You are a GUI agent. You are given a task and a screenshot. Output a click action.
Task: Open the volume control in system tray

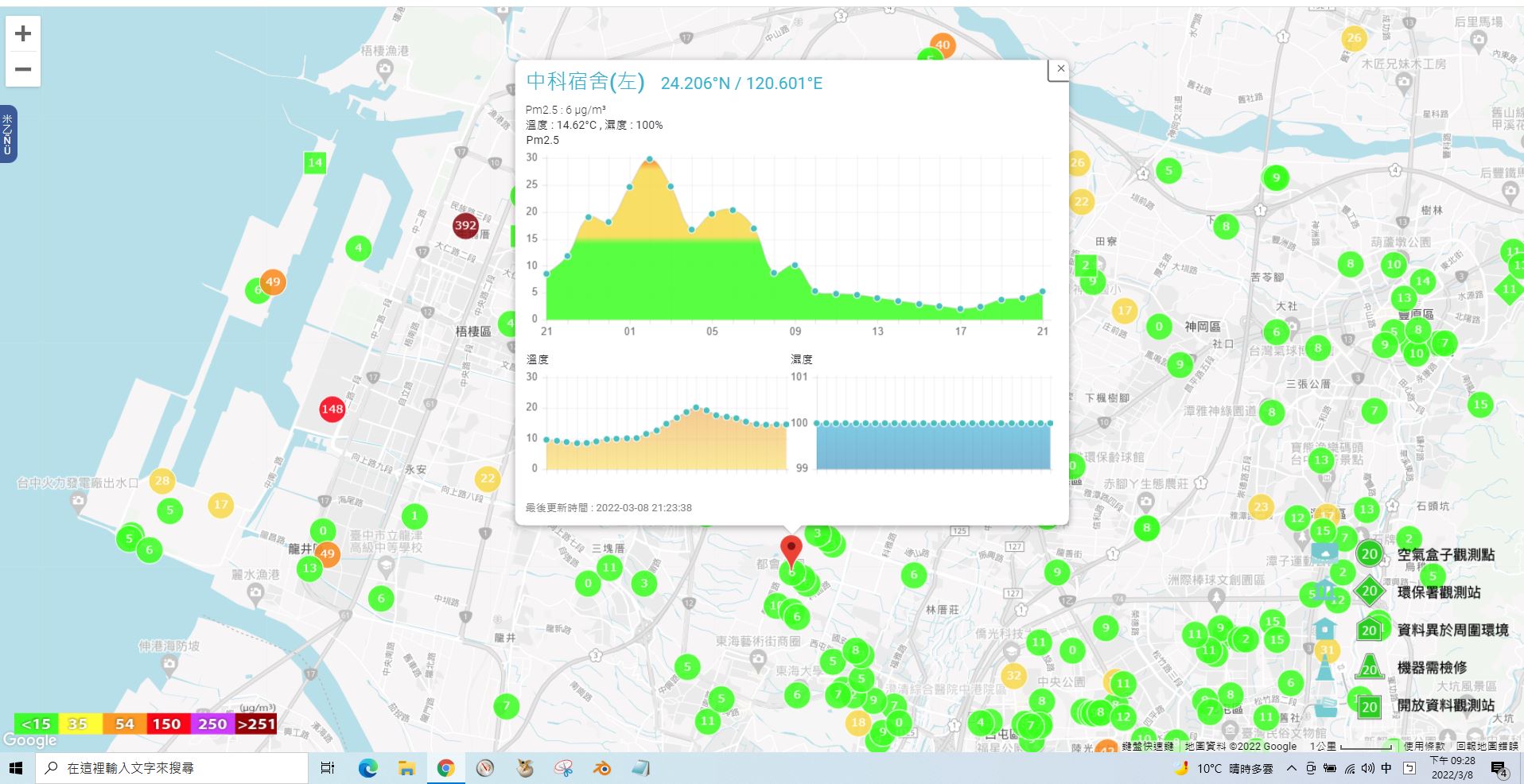[1368, 768]
